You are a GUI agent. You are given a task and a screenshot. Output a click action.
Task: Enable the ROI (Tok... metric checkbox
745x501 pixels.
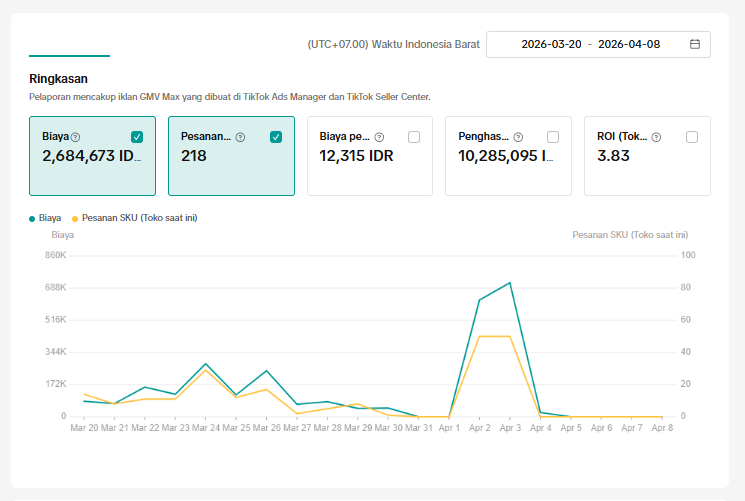[x=692, y=137]
